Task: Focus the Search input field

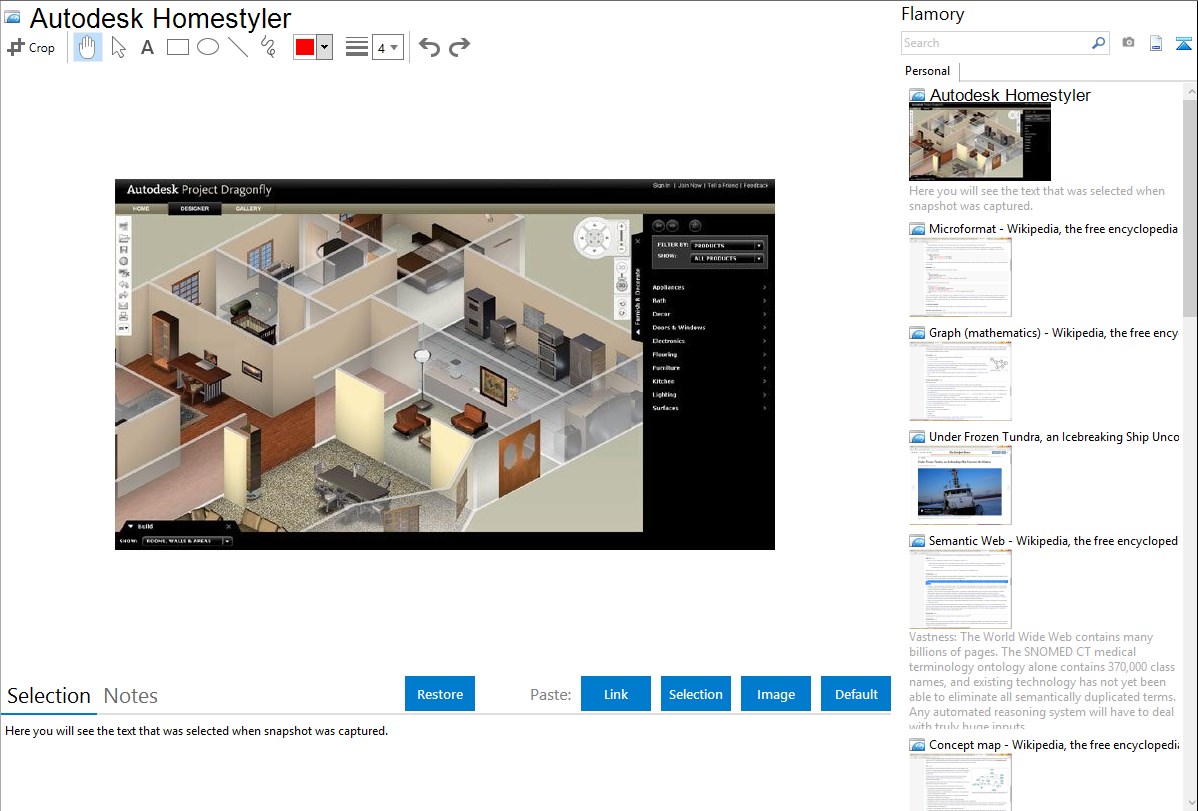Action: (x=996, y=43)
